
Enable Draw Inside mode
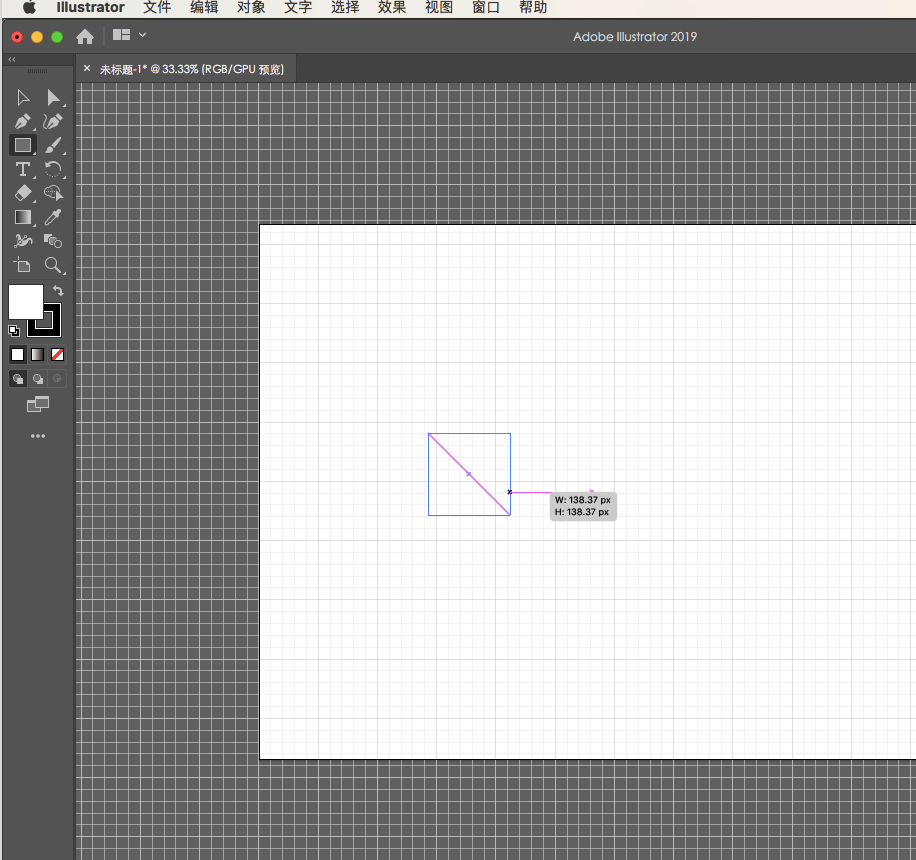click(57, 379)
